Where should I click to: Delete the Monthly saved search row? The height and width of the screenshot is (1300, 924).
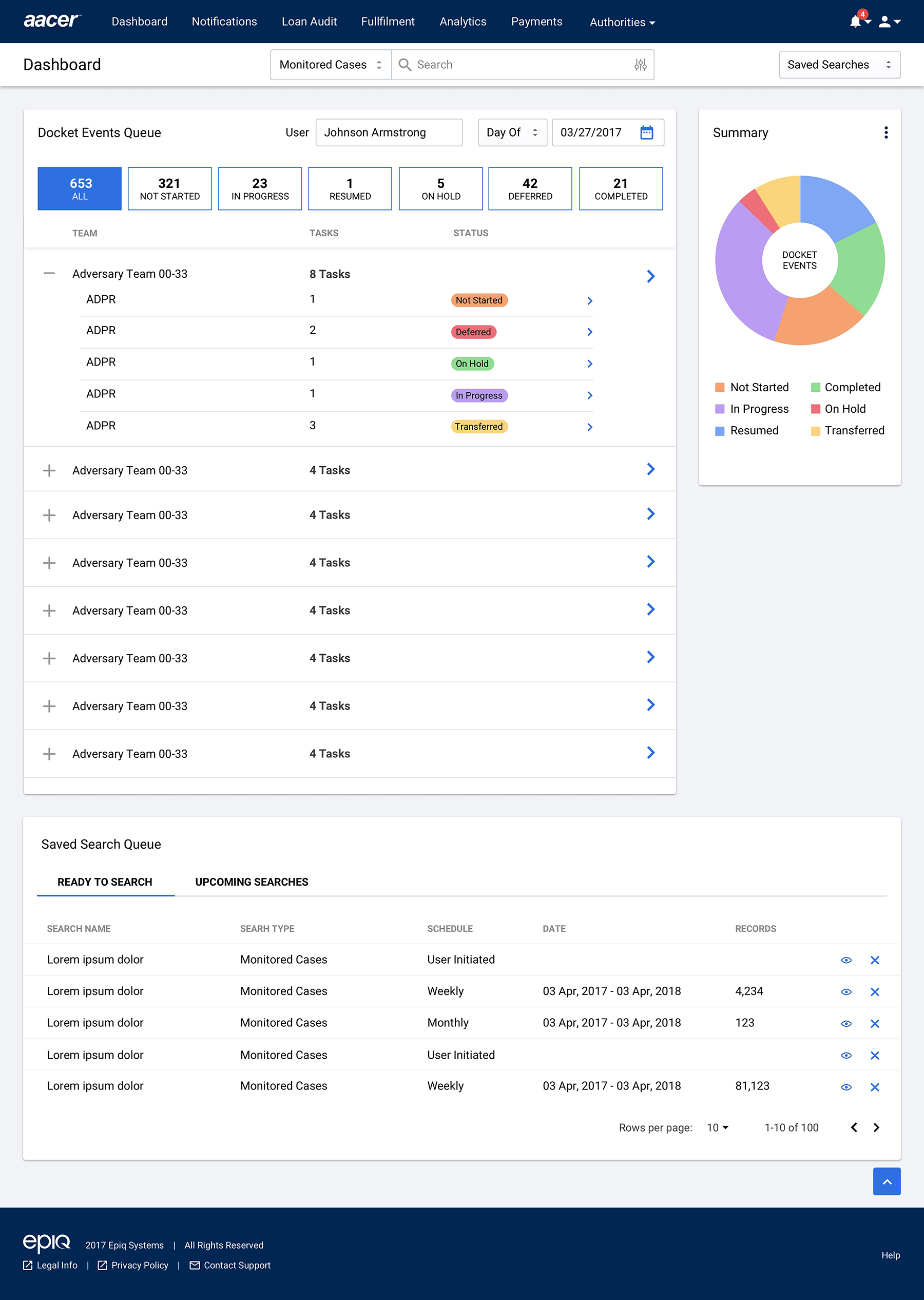pyautogui.click(x=875, y=1023)
